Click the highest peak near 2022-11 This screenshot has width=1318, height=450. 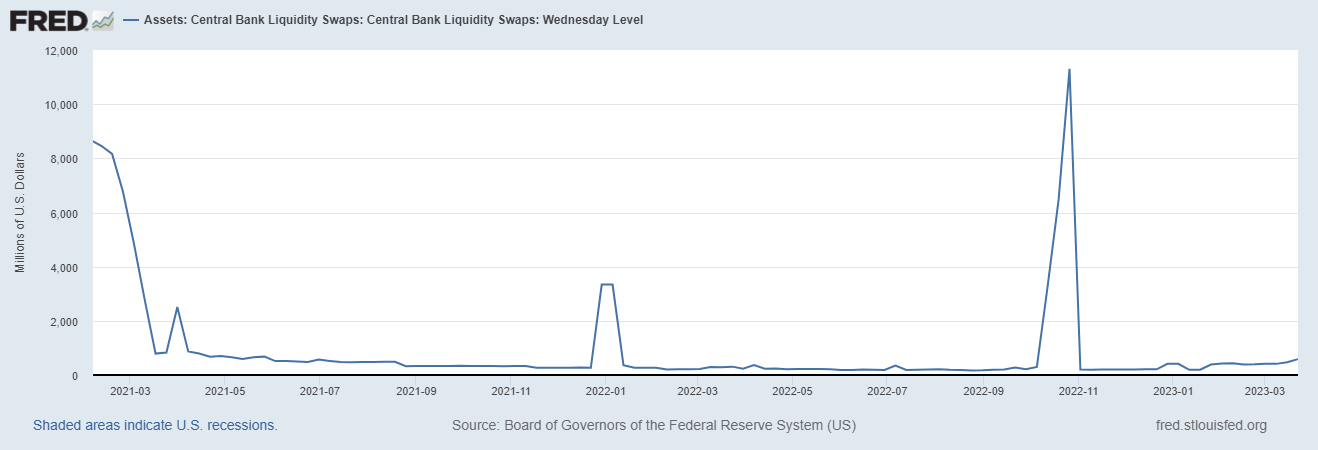coord(1069,70)
